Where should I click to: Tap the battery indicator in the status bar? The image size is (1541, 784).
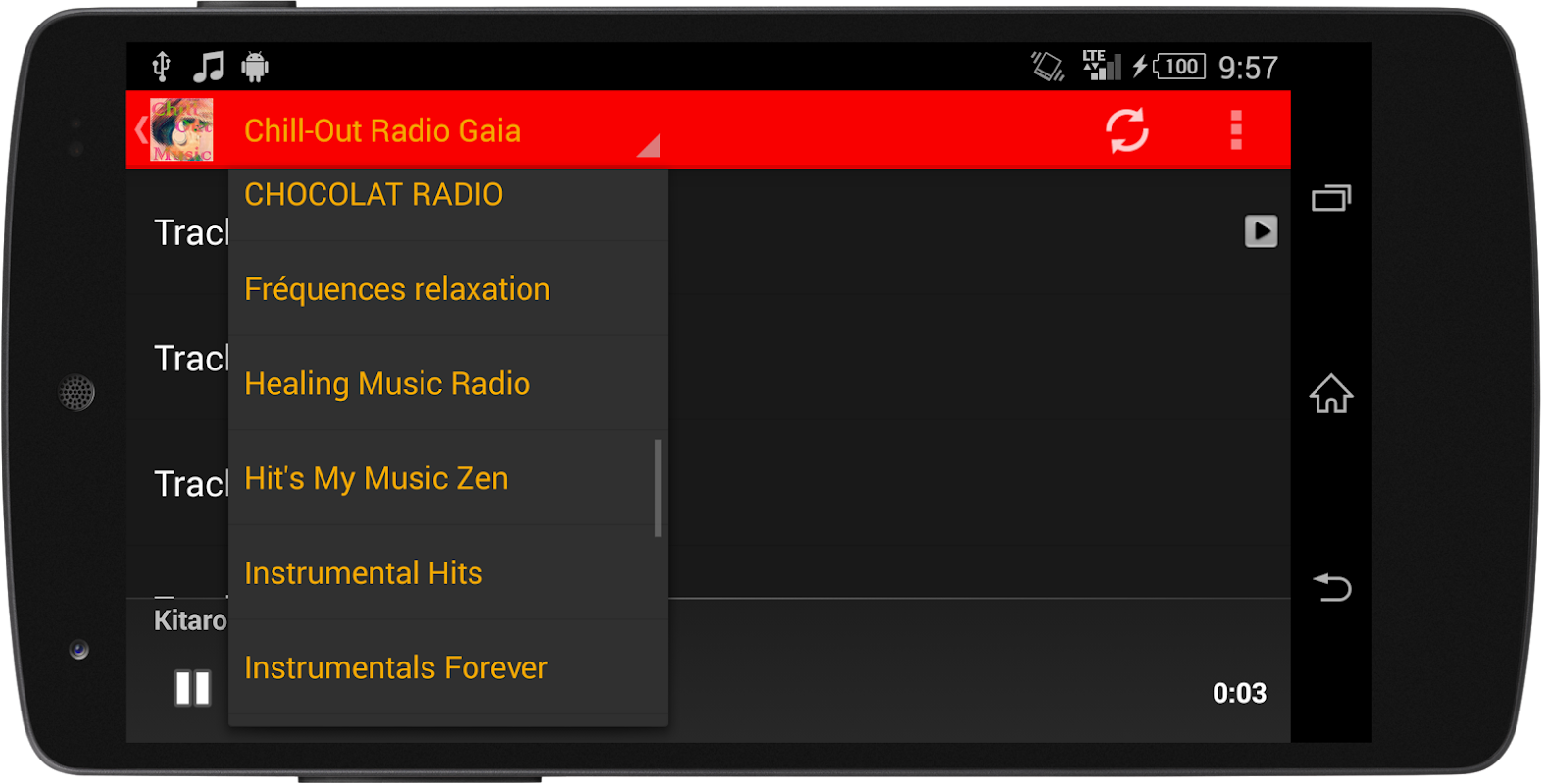click(x=1179, y=67)
